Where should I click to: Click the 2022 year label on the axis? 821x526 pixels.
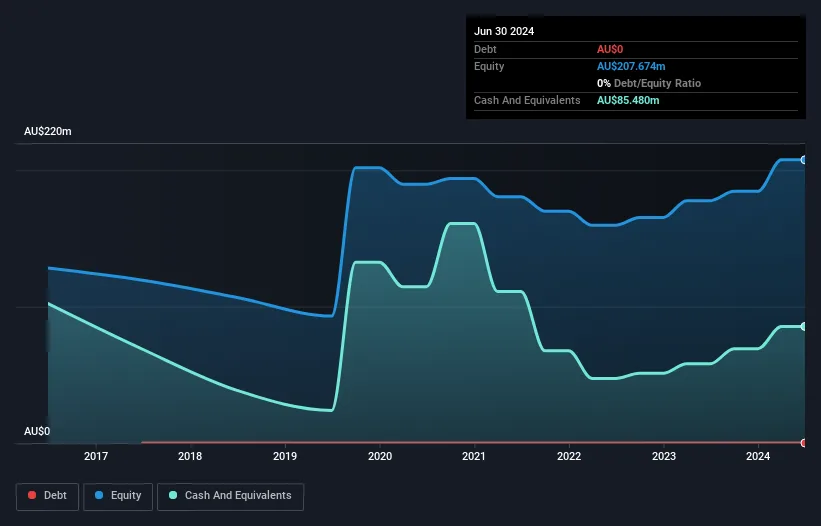[569, 457]
